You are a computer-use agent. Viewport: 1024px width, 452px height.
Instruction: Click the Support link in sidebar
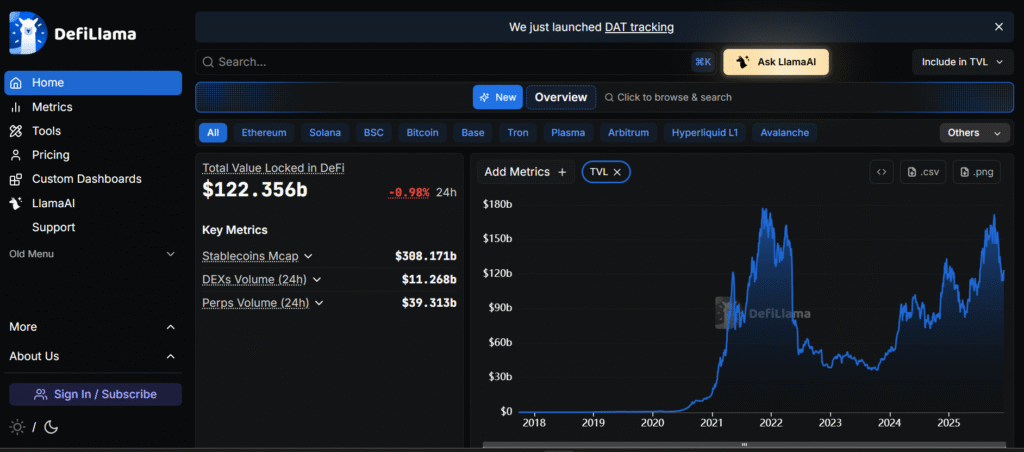(54, 227)
